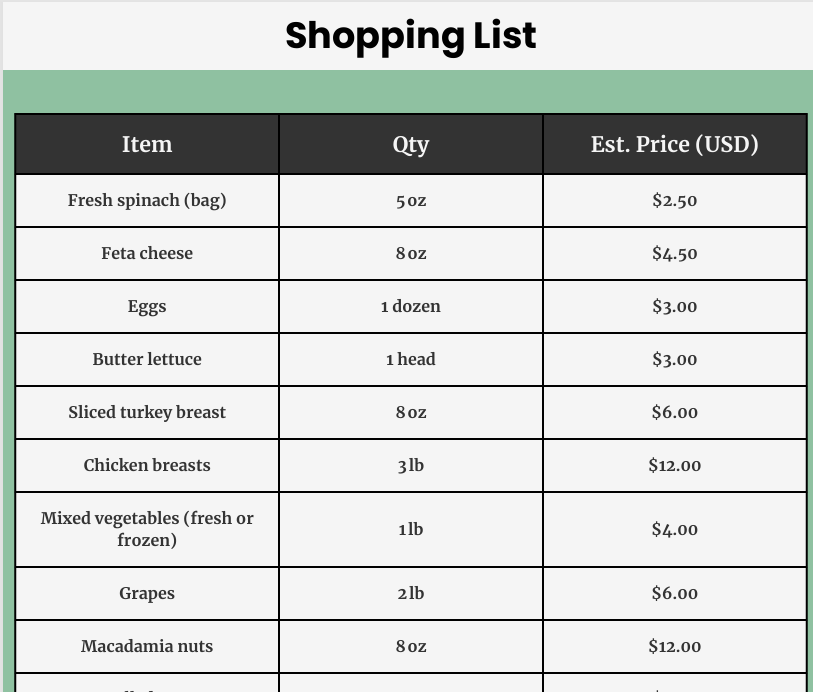813x692 pixels.
Task: Click the Mixed vegetables (fresh or frozen) cell
Action: pyautogui.click(x=147, y=529)
